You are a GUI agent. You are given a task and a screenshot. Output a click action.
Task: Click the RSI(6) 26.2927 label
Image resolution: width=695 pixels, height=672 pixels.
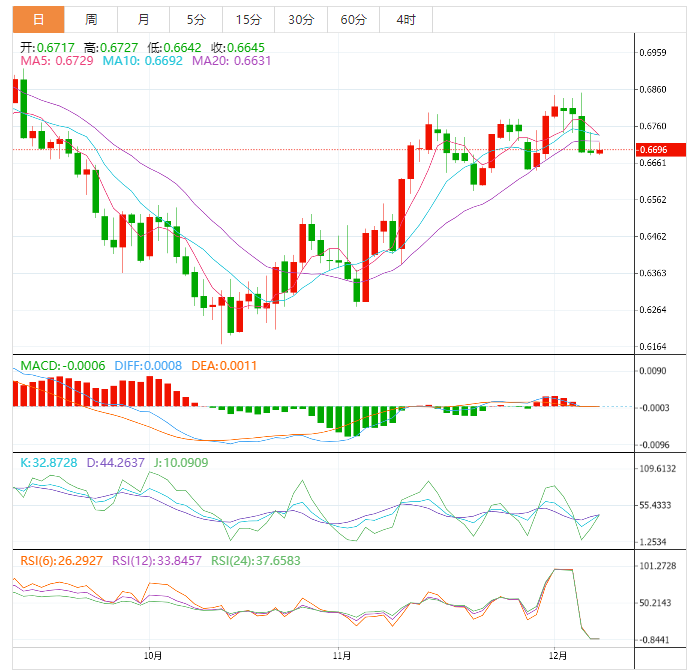tap(61, 561)
